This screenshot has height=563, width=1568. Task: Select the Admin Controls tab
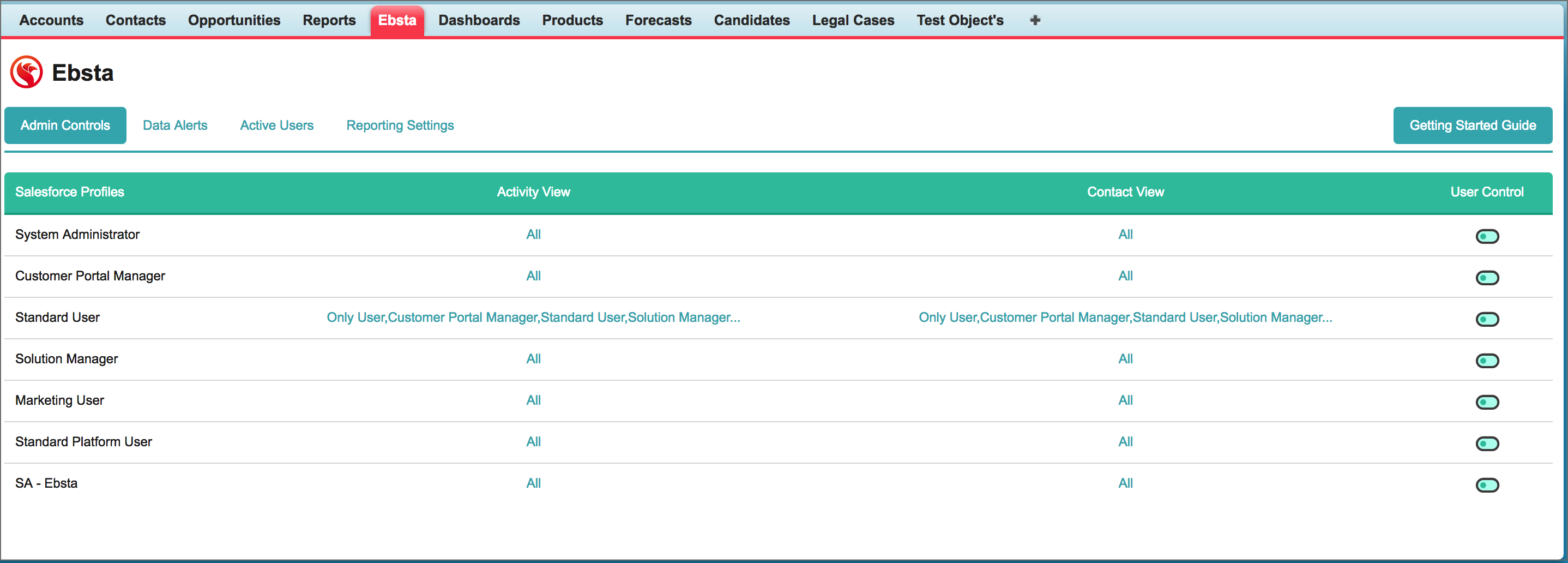tap(65, 125)
